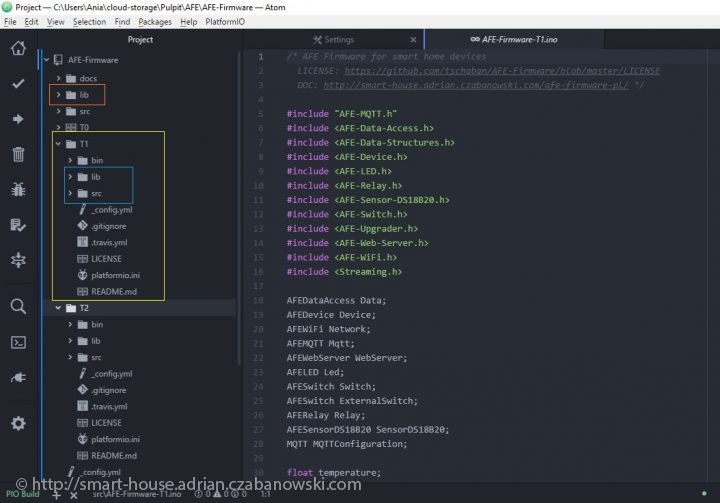The height and width of the screenshot is (503, 720).
Task: Open the Terminal icon in left toolbar
Action: [18, 342]
